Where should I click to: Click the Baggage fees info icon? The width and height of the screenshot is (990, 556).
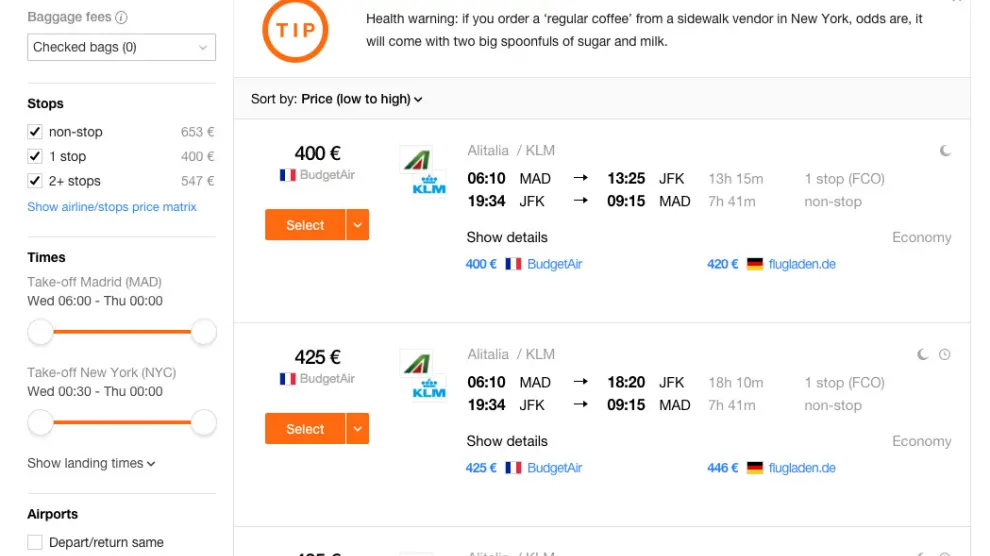121,18
